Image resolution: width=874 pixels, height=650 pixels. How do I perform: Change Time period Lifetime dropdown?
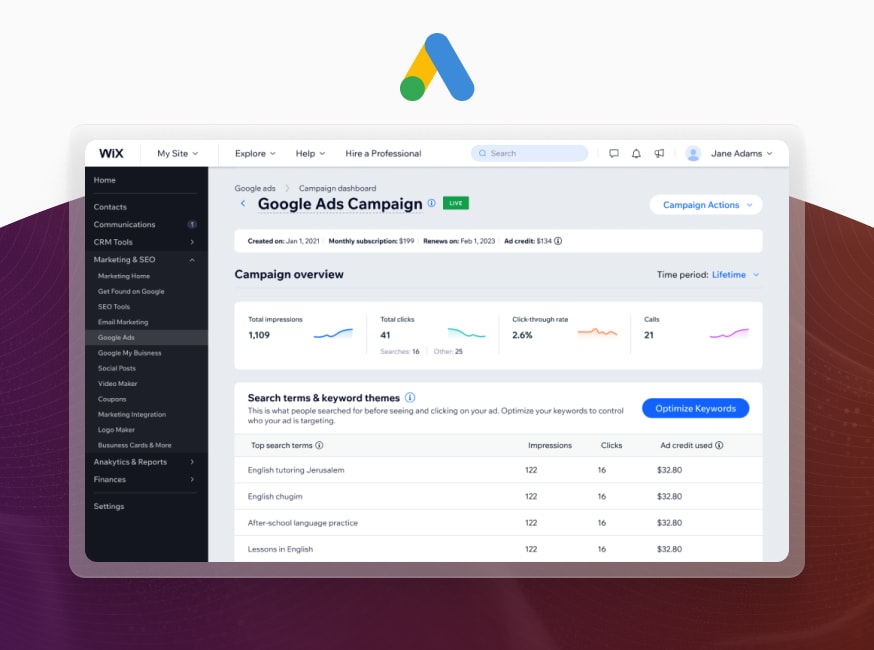[x=735, y=275]
